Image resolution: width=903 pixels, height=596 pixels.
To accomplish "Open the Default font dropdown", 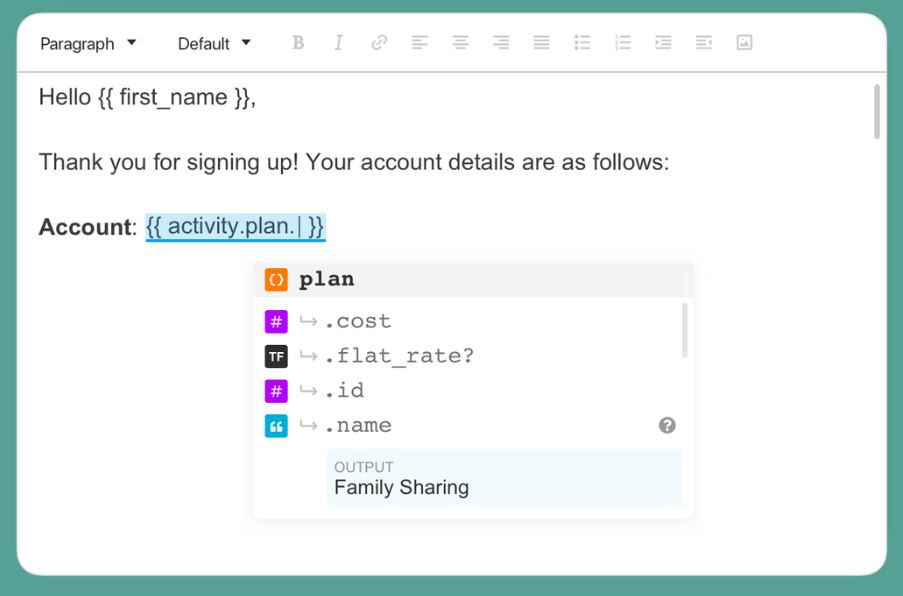I will tap(214, 44).
